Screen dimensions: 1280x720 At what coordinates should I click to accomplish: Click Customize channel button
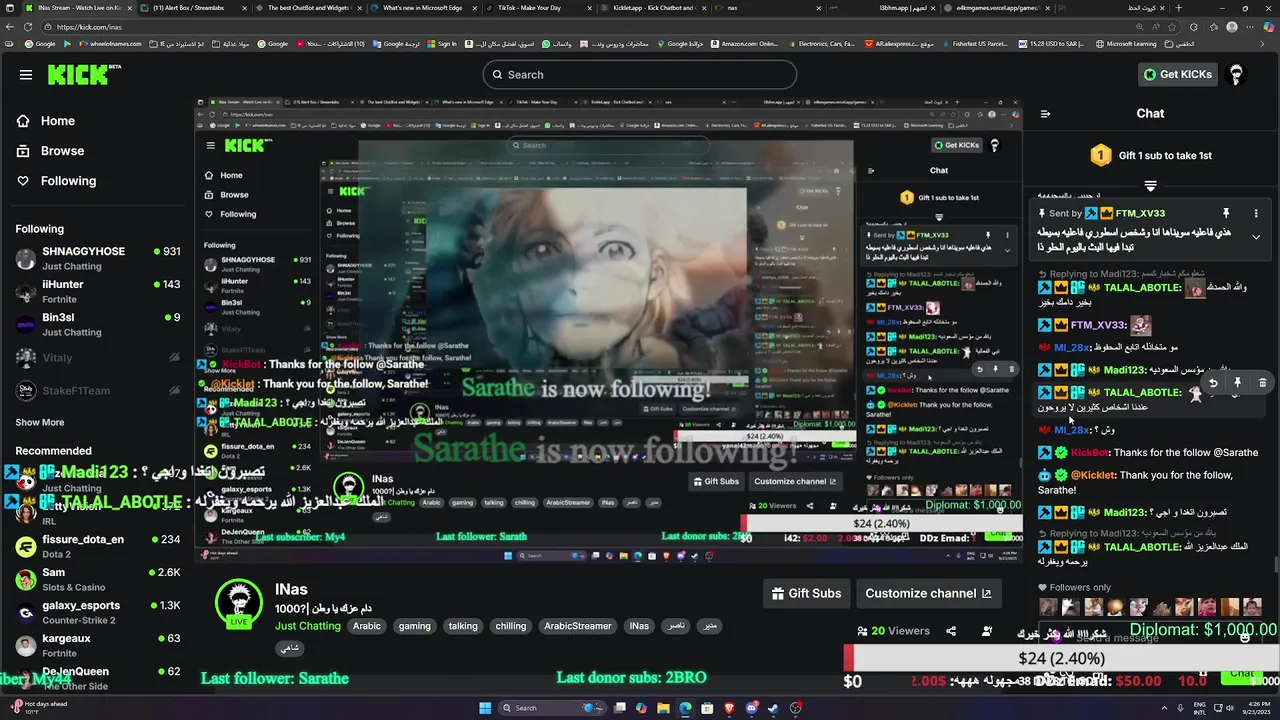pyautogui.click(x=928, y=593)
